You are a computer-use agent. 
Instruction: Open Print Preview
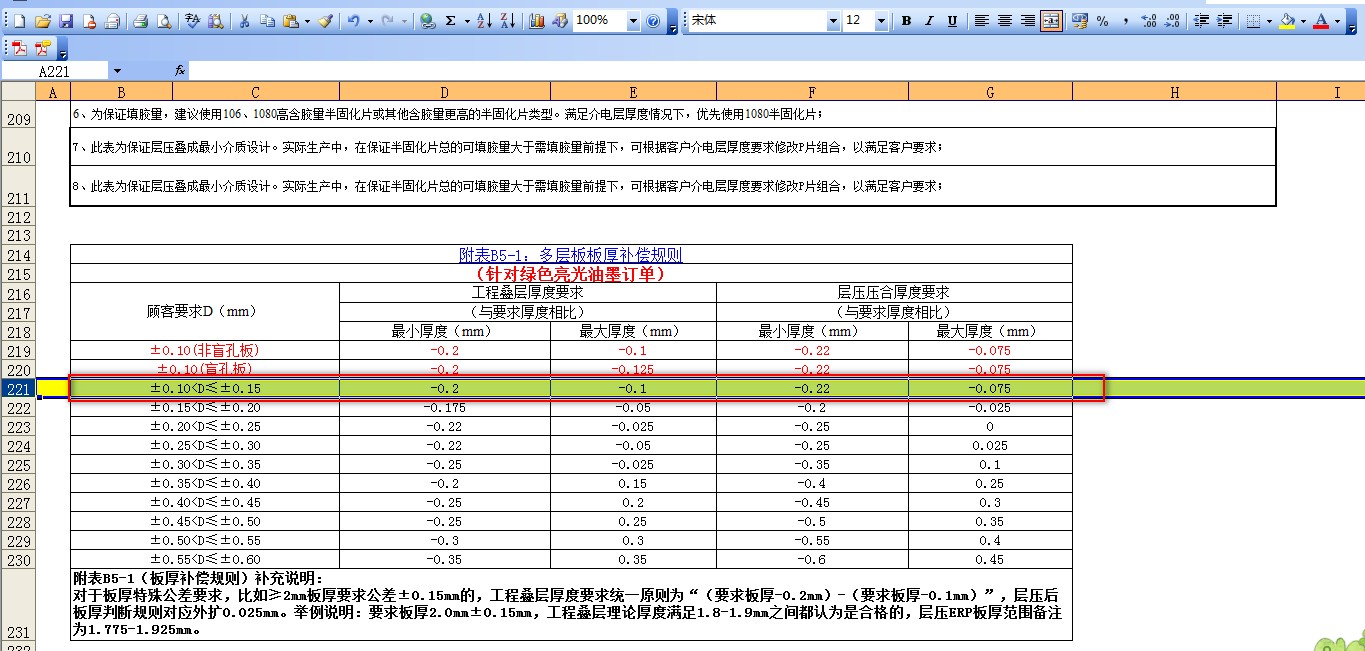point(164,21)
